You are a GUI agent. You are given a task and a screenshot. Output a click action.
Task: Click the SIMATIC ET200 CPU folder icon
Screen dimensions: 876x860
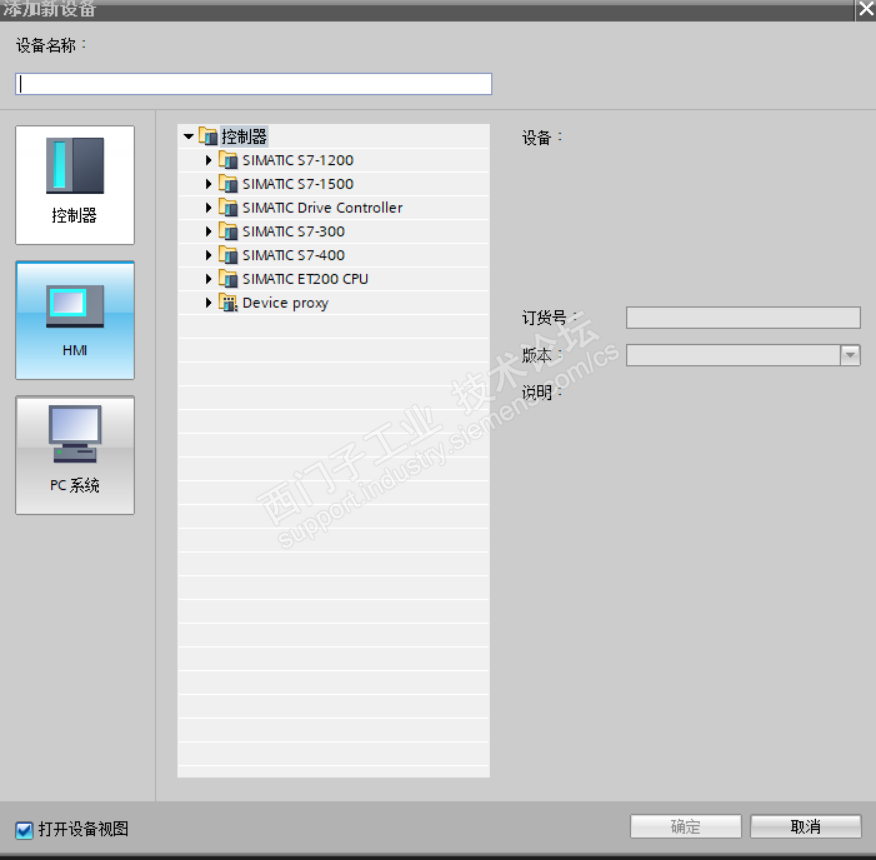[228, 279]
